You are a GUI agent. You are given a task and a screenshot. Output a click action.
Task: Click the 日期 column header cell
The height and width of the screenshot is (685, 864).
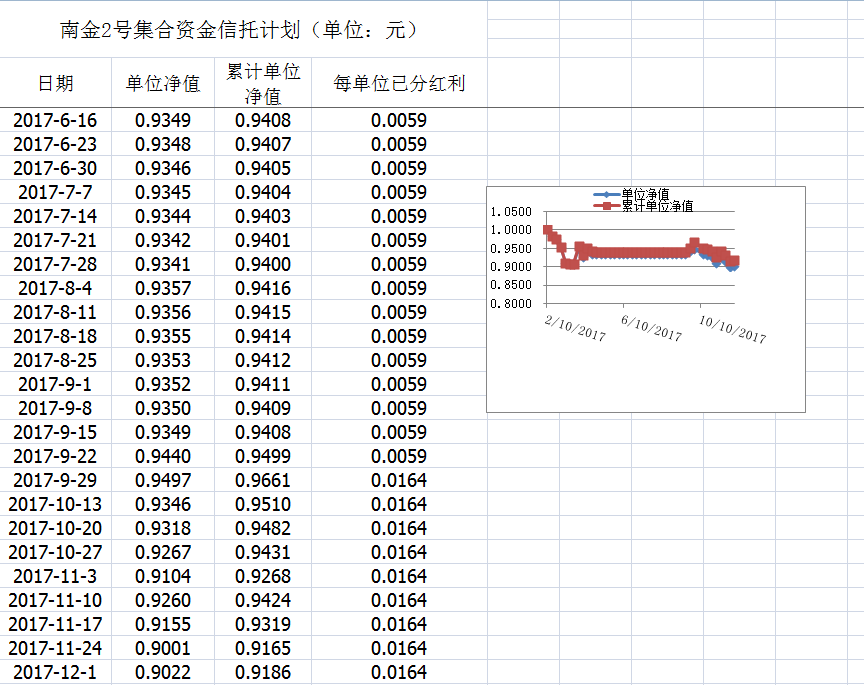click(x=55, y=84)
